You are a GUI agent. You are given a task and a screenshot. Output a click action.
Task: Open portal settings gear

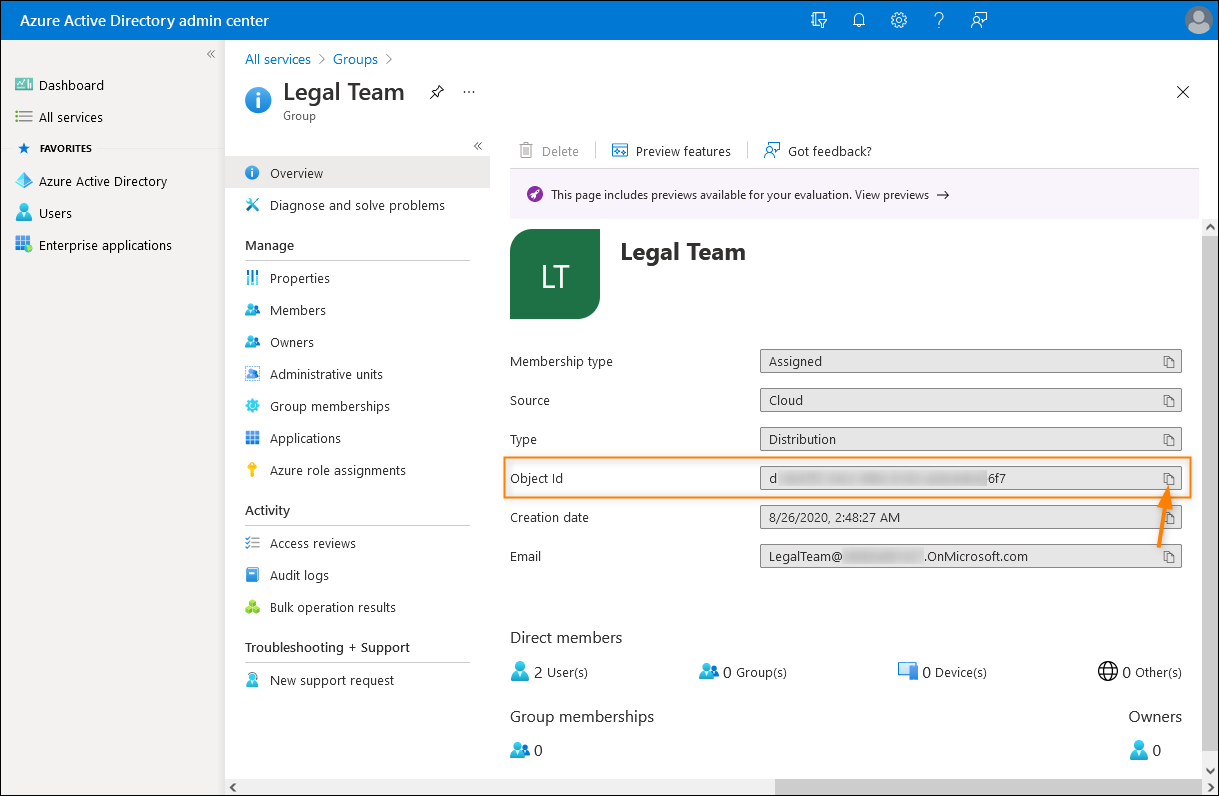(x=899, y=20)
